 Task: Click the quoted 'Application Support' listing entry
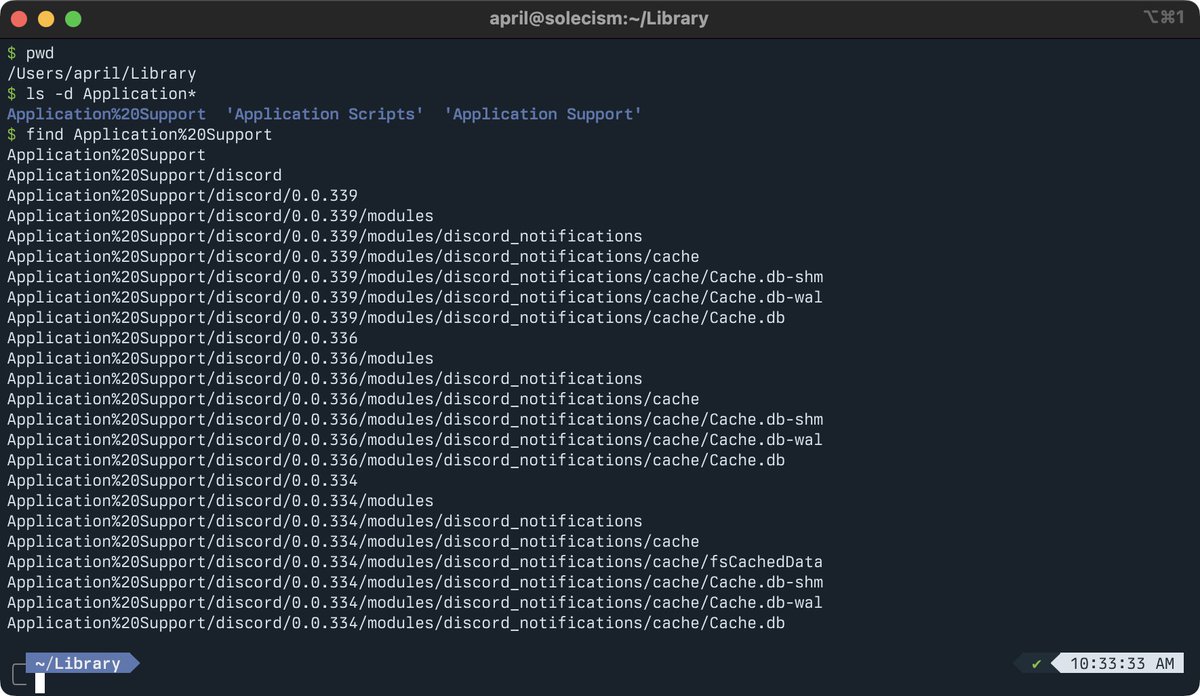pyautogui.click(x=543, y=114)
